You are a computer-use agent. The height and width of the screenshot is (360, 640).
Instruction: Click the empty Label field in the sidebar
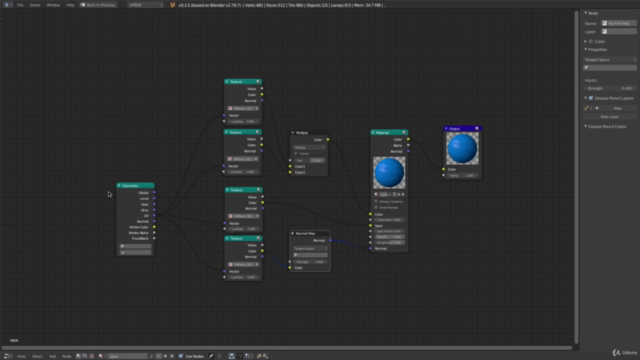[x=619, y=31]
